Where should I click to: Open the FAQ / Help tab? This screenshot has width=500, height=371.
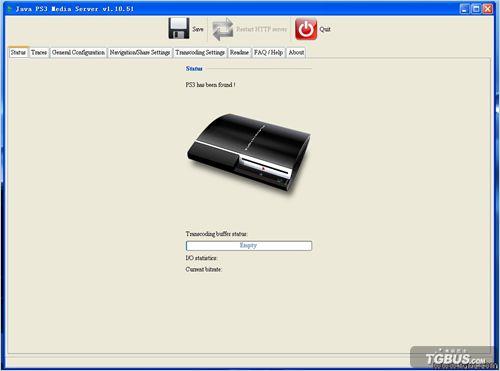(x=268, y=52)
